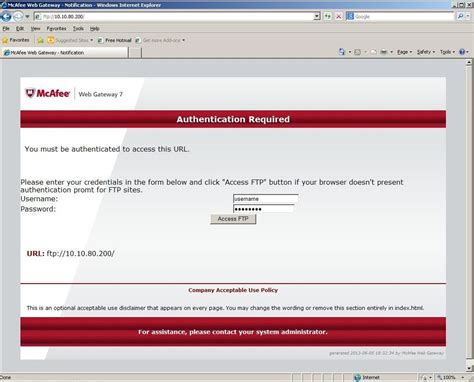Select the McAfee Web Gateway - Notification tab

(x=65, y=52)
